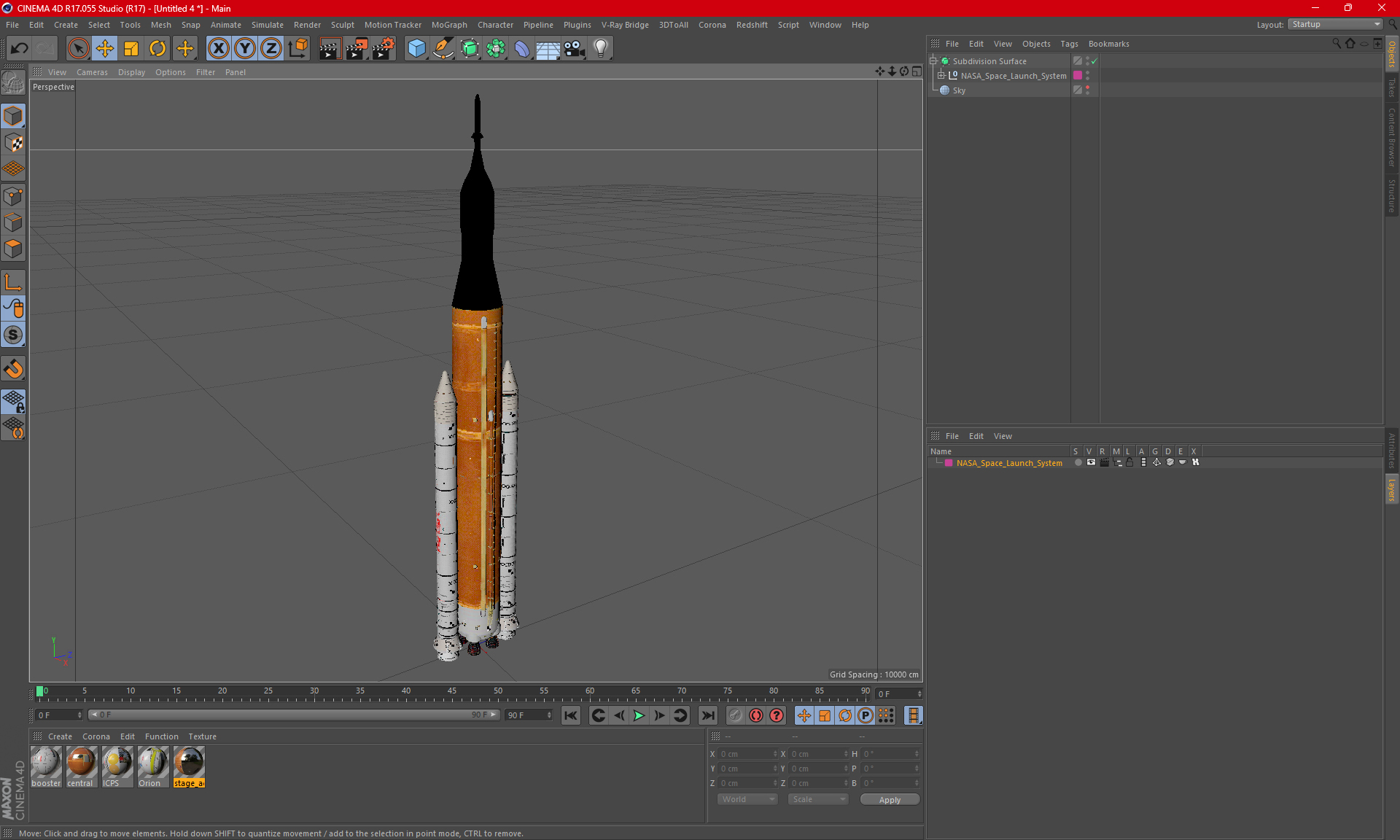Toggle layer solo for NASA_Space_Launch_System
The image size is (1400, 840).
coord(1078,462)
